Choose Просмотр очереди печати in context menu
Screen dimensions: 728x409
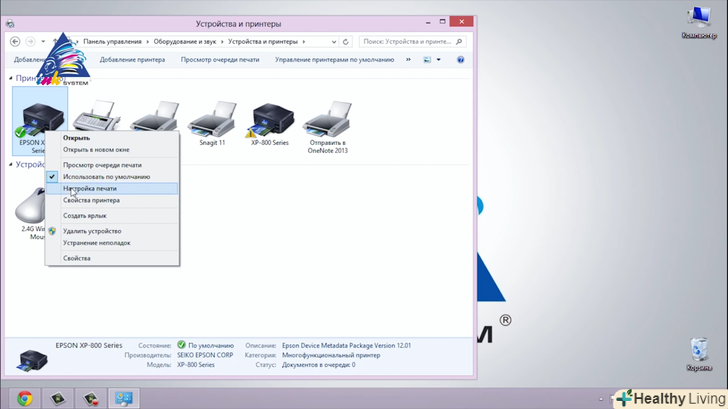(x=111, y=165)
